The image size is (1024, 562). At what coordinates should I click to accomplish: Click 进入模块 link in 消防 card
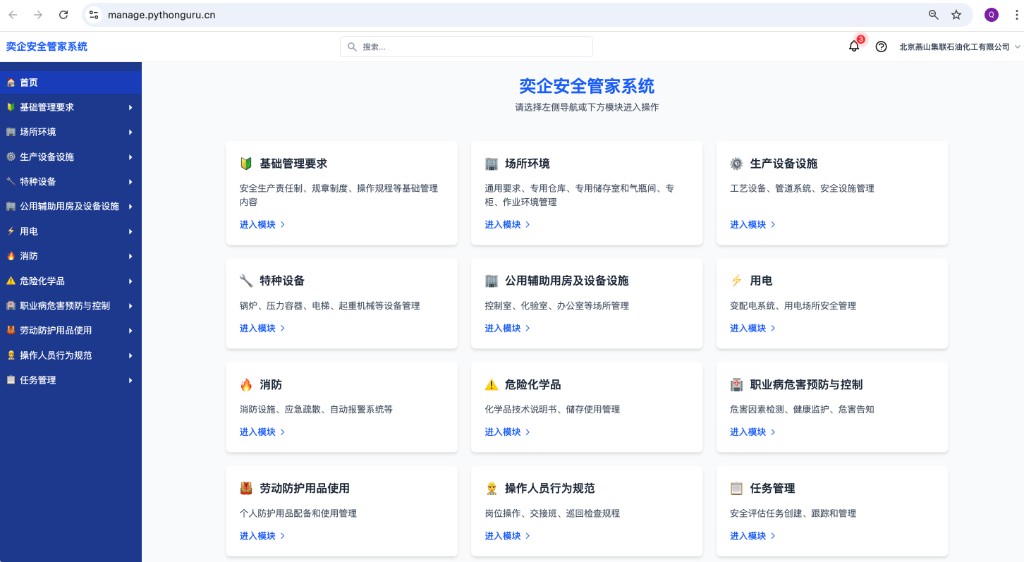262,432
